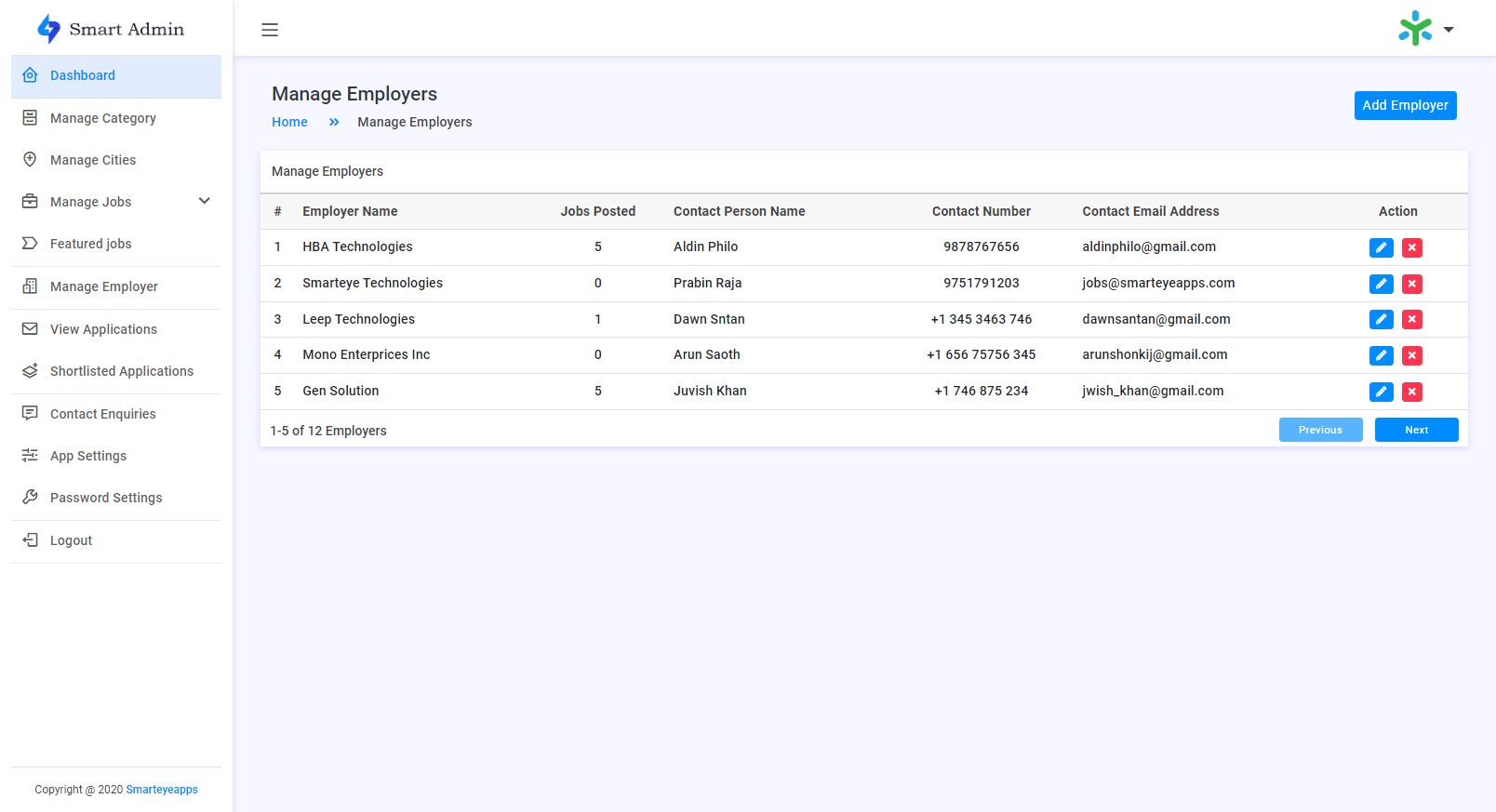Toggle the hamburger sidebar menu
Viewport: 1496px width, 812px height.
pos(270,30)
